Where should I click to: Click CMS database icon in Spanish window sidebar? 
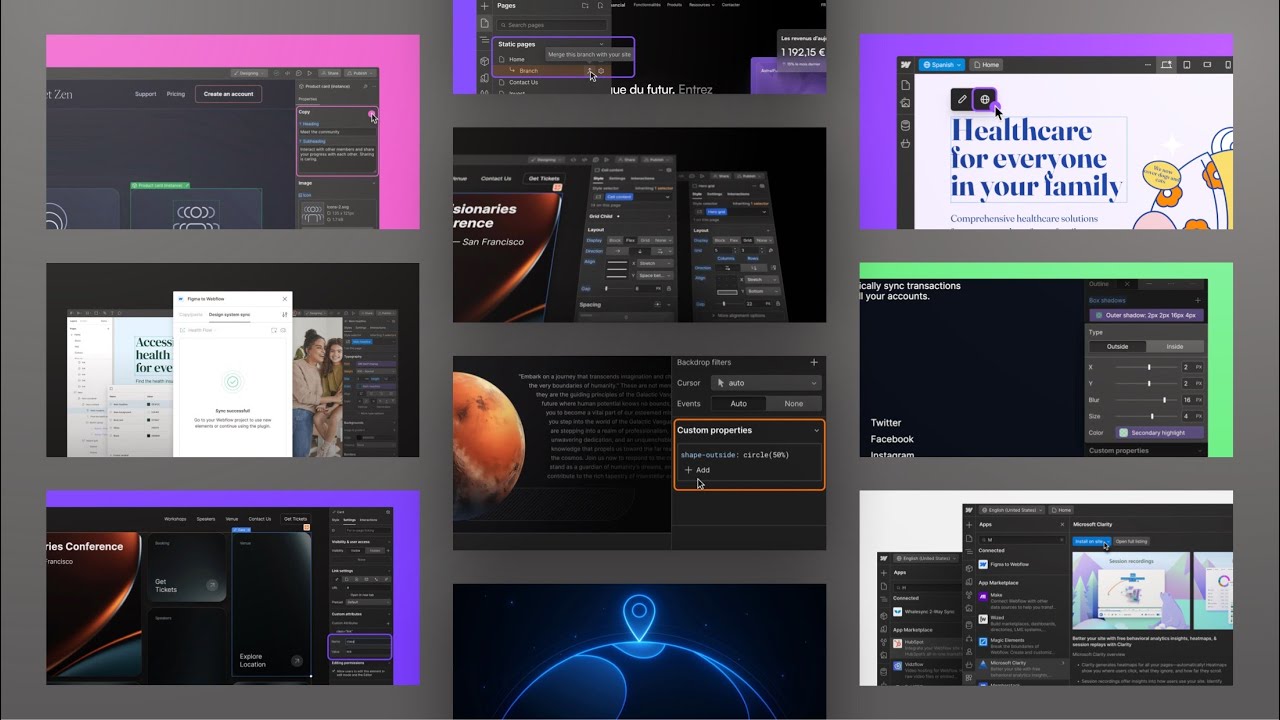pyautogui.click(x=905, y=125)
